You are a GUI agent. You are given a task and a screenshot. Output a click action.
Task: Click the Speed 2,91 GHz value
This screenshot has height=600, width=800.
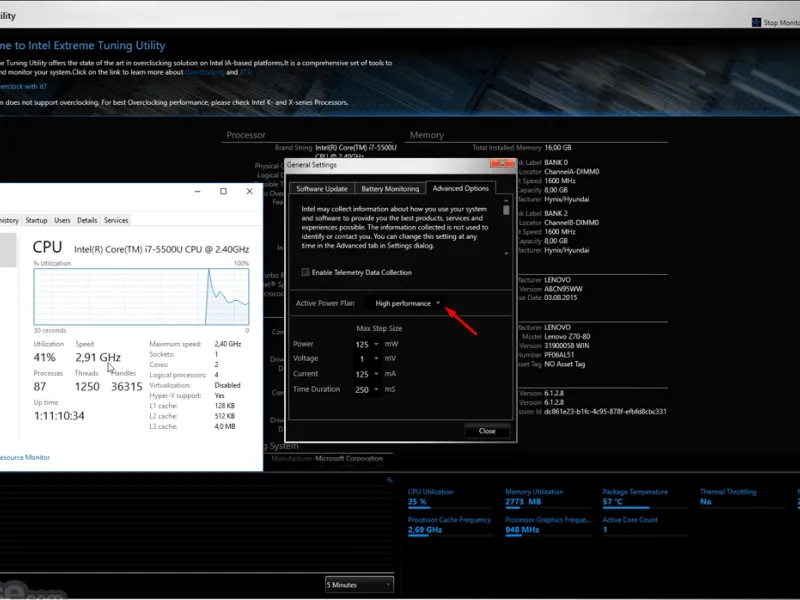(x=98, y=357)
